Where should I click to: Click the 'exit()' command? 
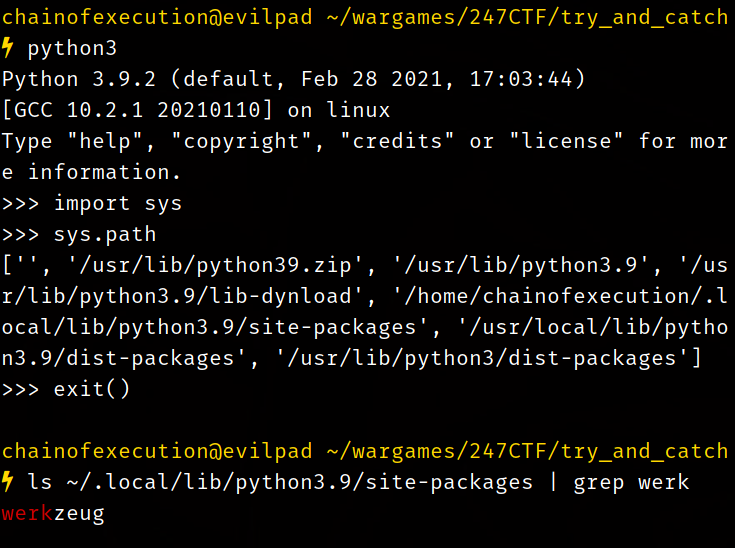pyautogui.click(x=91, y=389)
